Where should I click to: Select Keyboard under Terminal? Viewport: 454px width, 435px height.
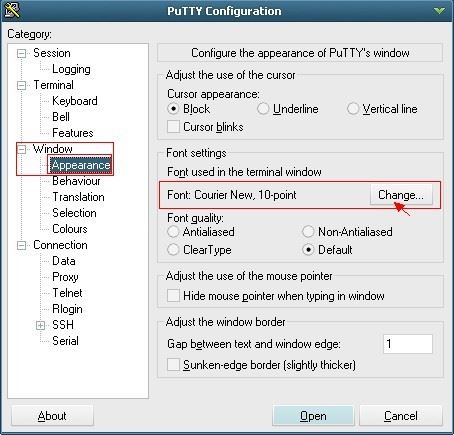[x=75, y=101]
